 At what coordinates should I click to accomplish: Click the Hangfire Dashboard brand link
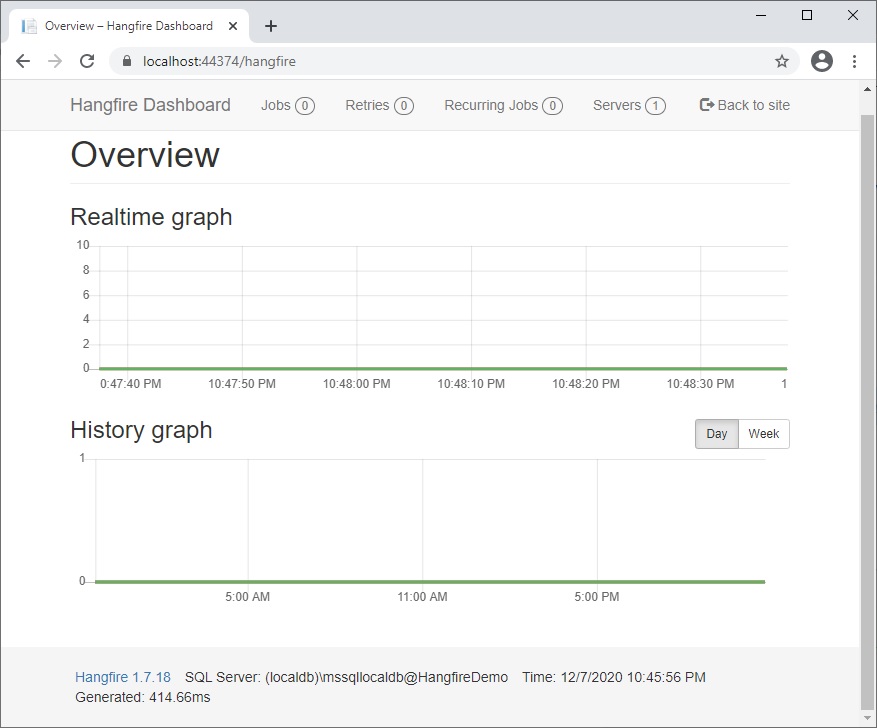pos(150,105)
